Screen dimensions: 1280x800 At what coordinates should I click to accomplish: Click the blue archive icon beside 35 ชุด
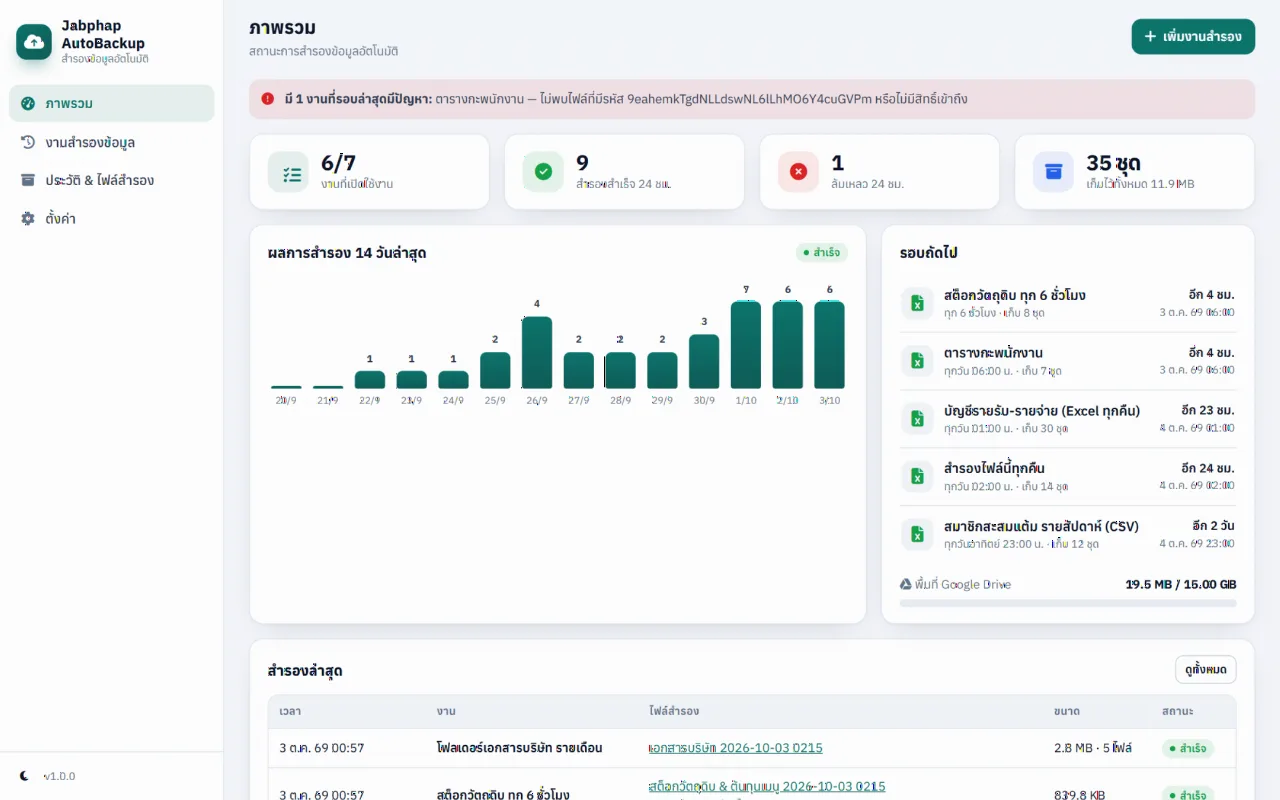(x=1053, y=172)
